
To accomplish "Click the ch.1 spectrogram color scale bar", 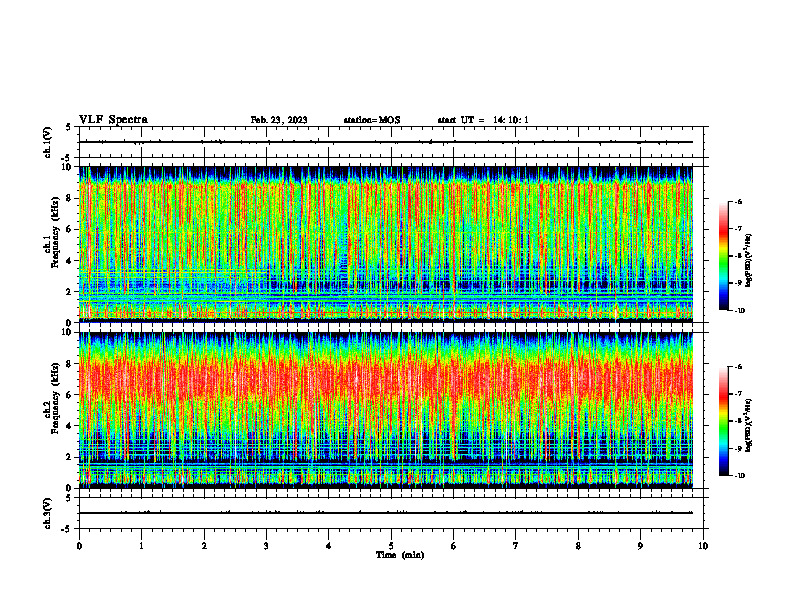I will [x=724, y=256].
